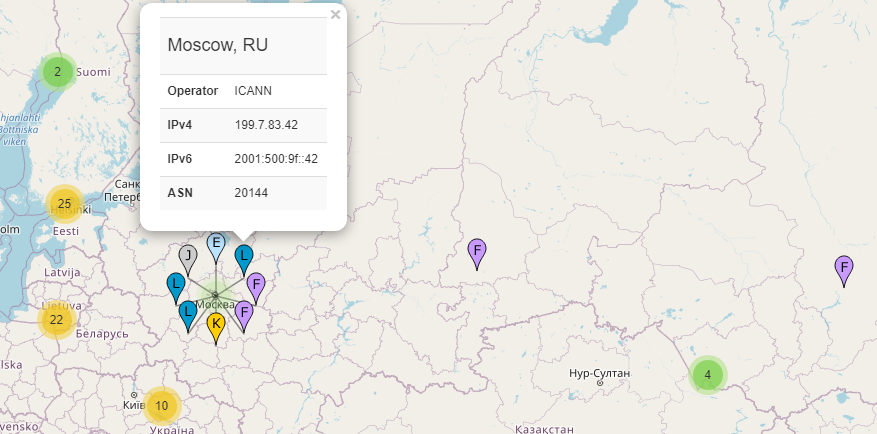Click the isolated F marker in the map center
This screenshot has width=877, height=434.
pyautogui.click(x=477, y=252)
